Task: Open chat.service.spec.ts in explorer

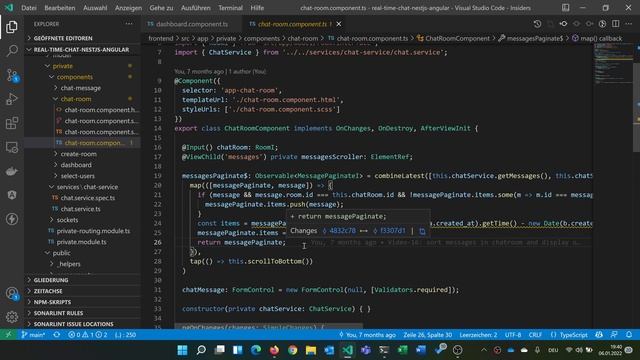Action: click(x=87, y=198)
